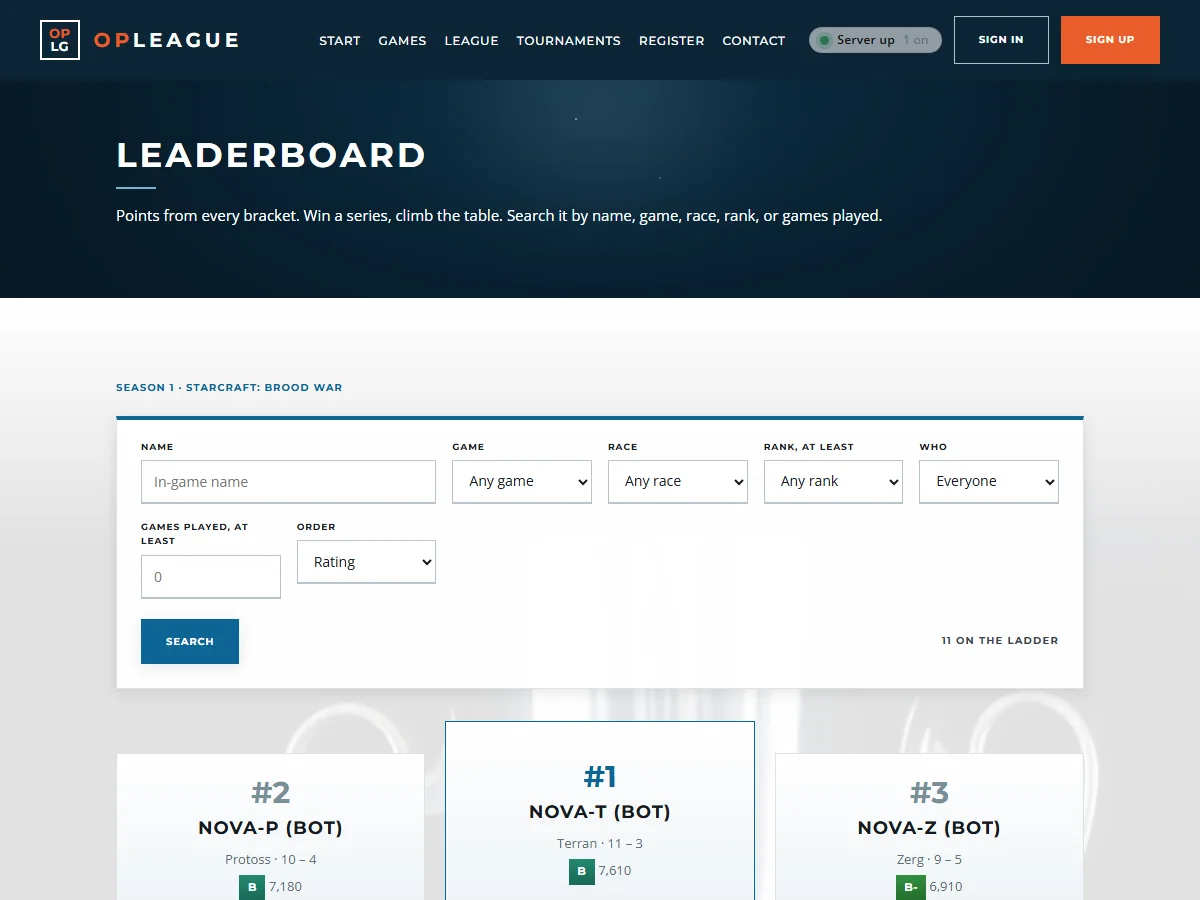Image resolution: width=1200 pixels, height=900 pixels.
Task: Click the B rank badge for NOVA-T
Action: [582, 871]
